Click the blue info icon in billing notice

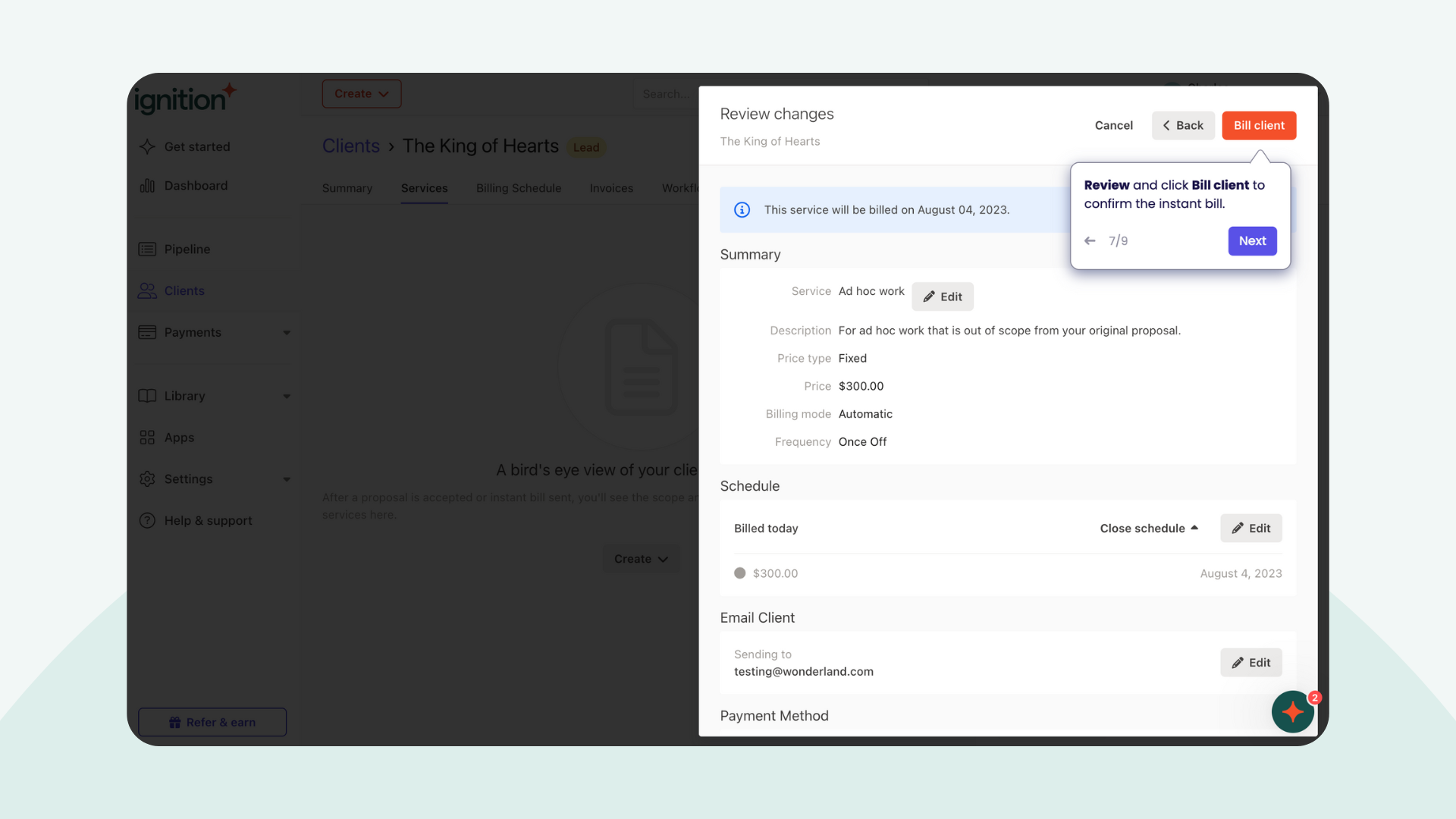click(x=742, y=210)
